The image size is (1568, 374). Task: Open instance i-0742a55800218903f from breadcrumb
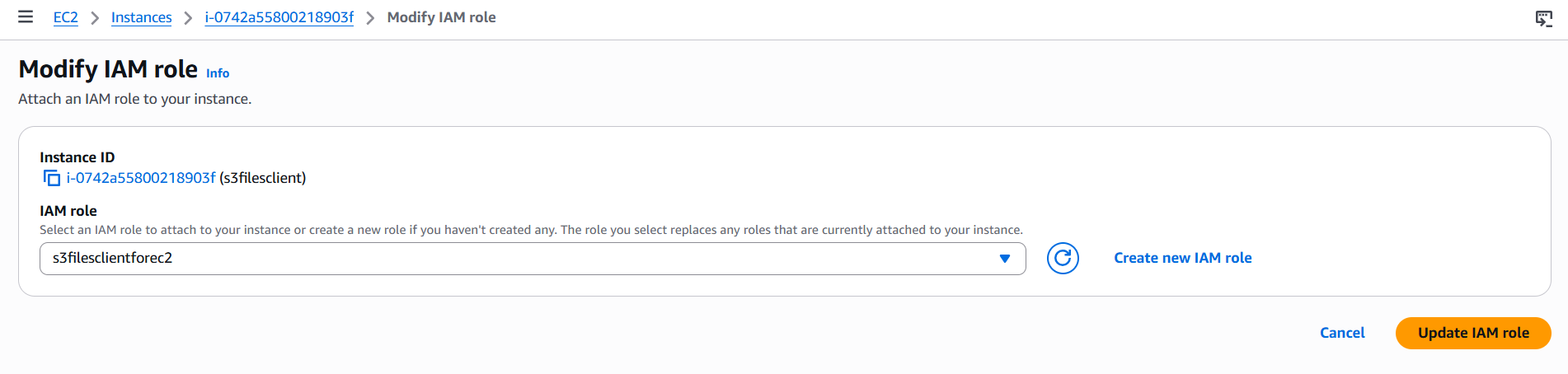click(279, 17)
